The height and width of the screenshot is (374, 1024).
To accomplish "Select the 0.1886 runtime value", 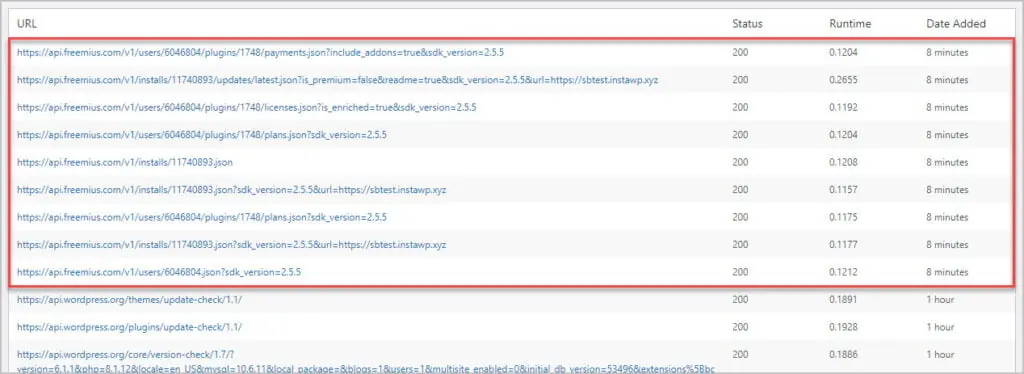I will click(843, 354).
